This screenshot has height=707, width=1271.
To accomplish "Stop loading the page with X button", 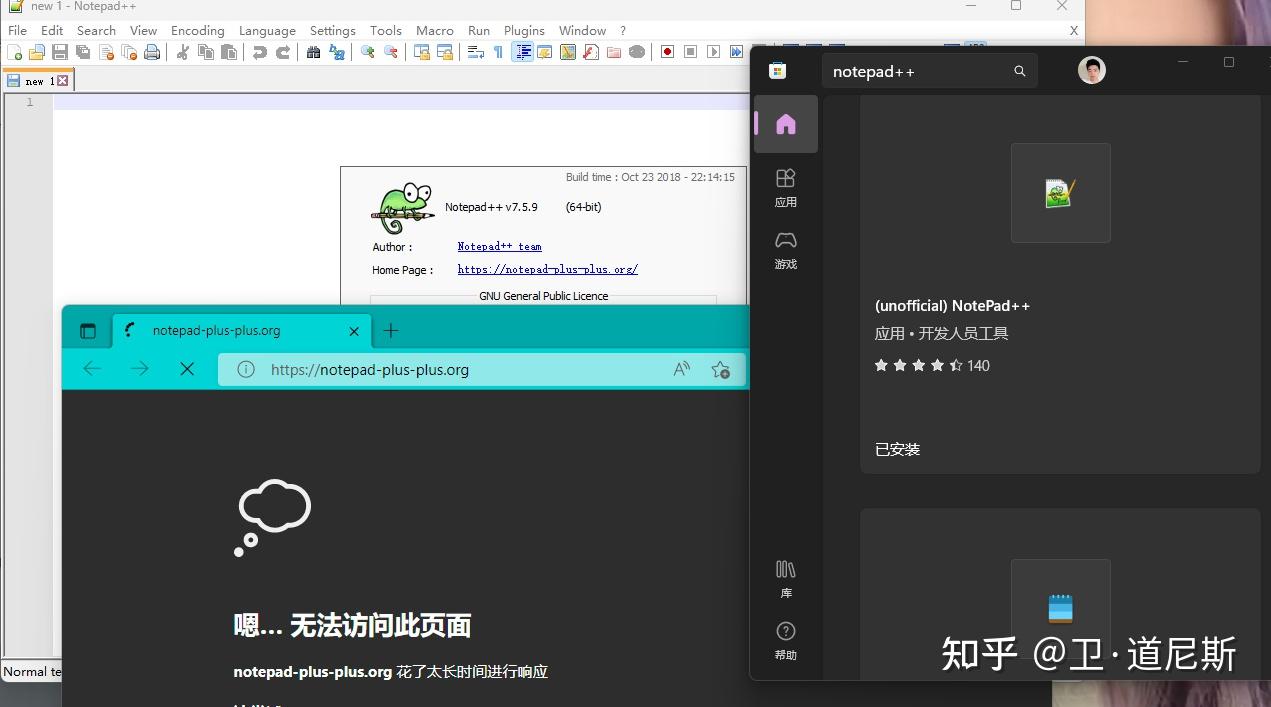I will click(x=186, y=369).
